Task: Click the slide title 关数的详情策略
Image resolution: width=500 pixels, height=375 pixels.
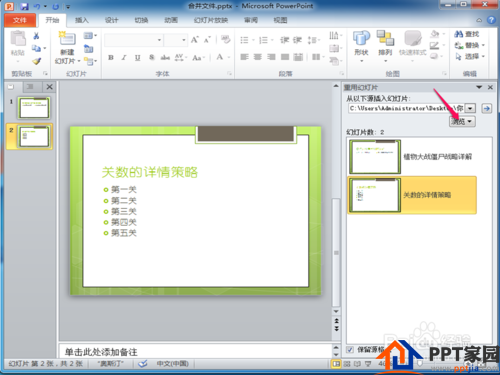Action: (x=150, y=172)
